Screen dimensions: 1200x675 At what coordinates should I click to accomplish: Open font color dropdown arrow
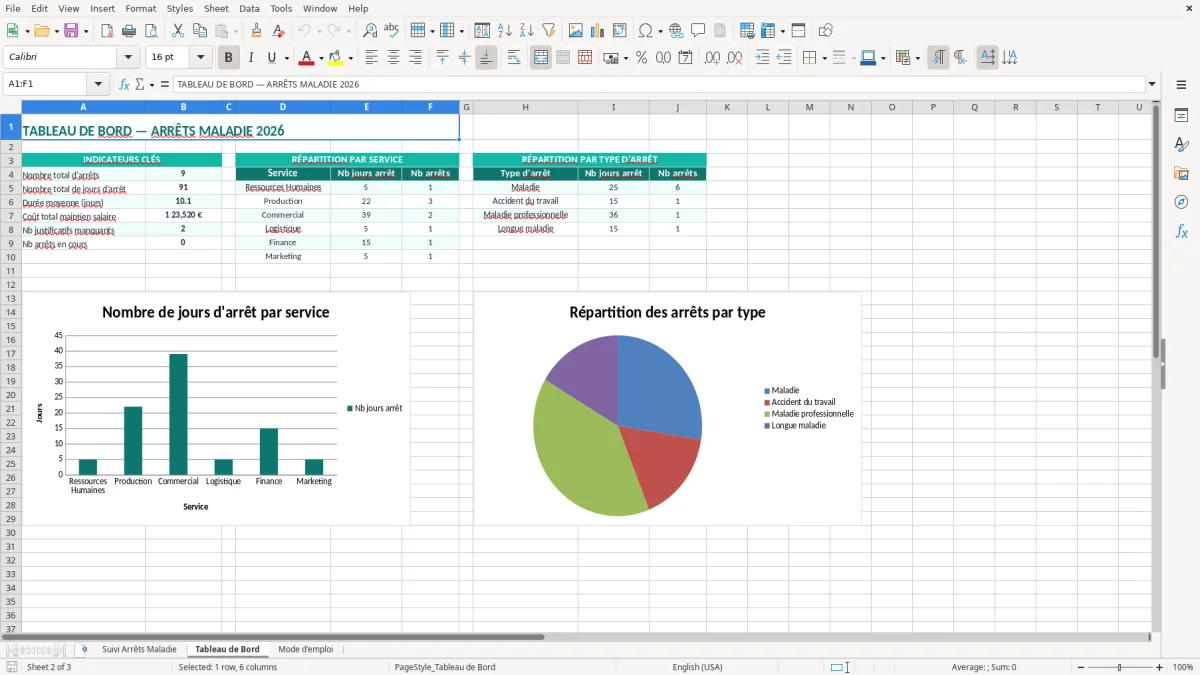320,58
